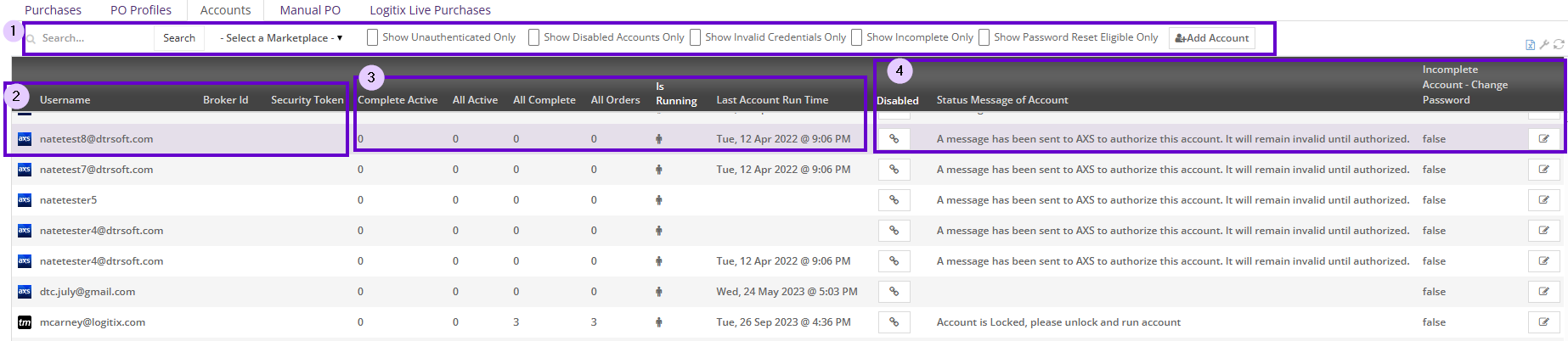Enable Show Unauthenticated Only
This screenshot has height=341, width=1568.
[x=372, y=37]
